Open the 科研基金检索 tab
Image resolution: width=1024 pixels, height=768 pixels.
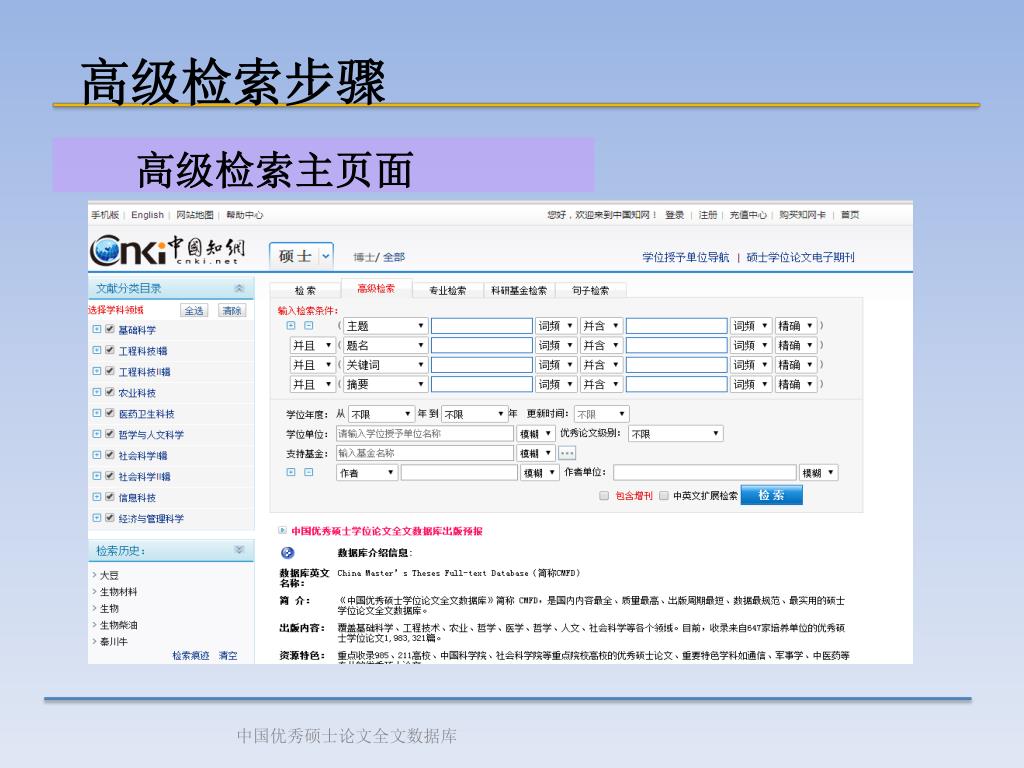tap(519, 291)
